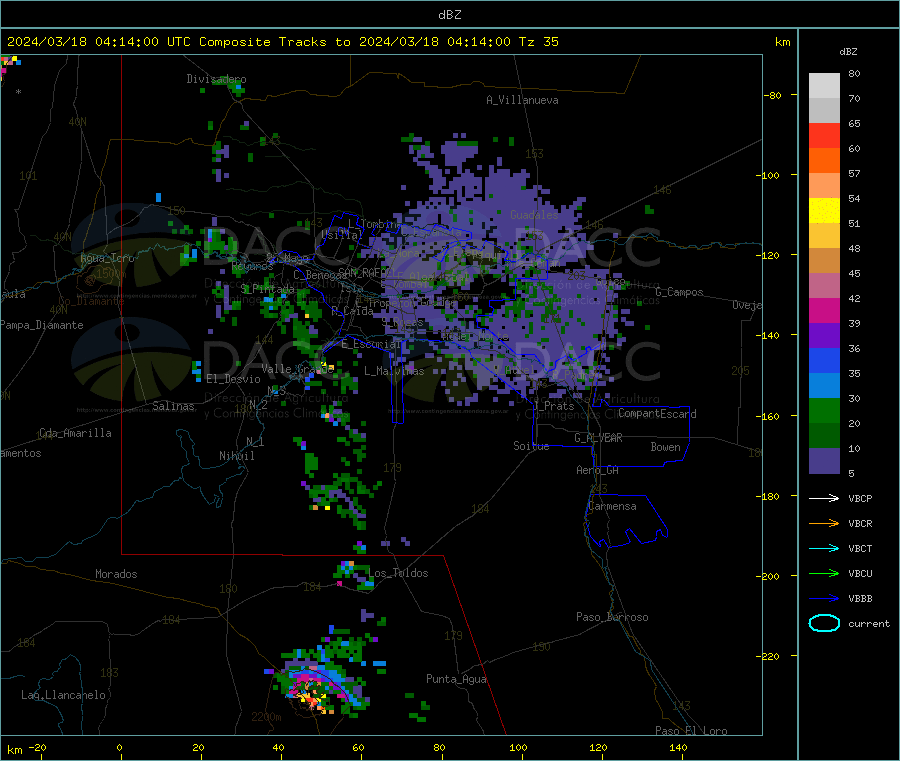The height and width of the screenshot is (761, 900).
Task: Click the 'G_ALVEAR' label
Action: point(598,438)
